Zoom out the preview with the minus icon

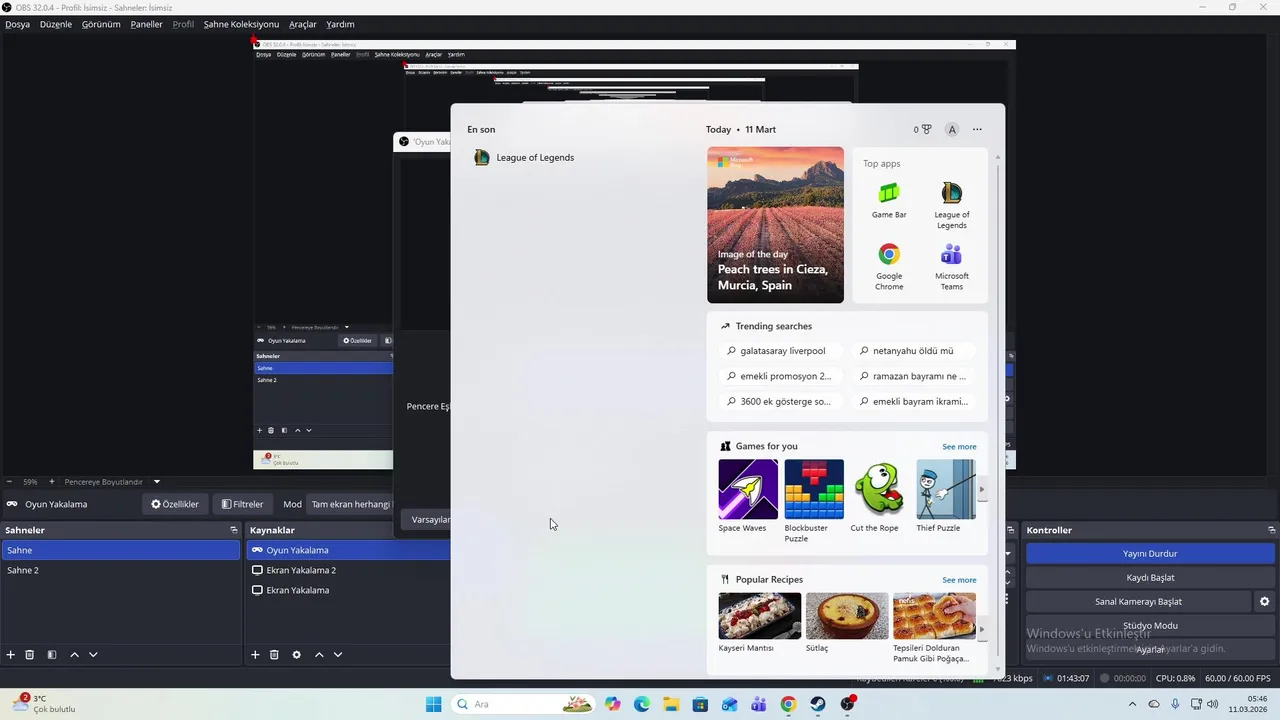coord(9,482)
